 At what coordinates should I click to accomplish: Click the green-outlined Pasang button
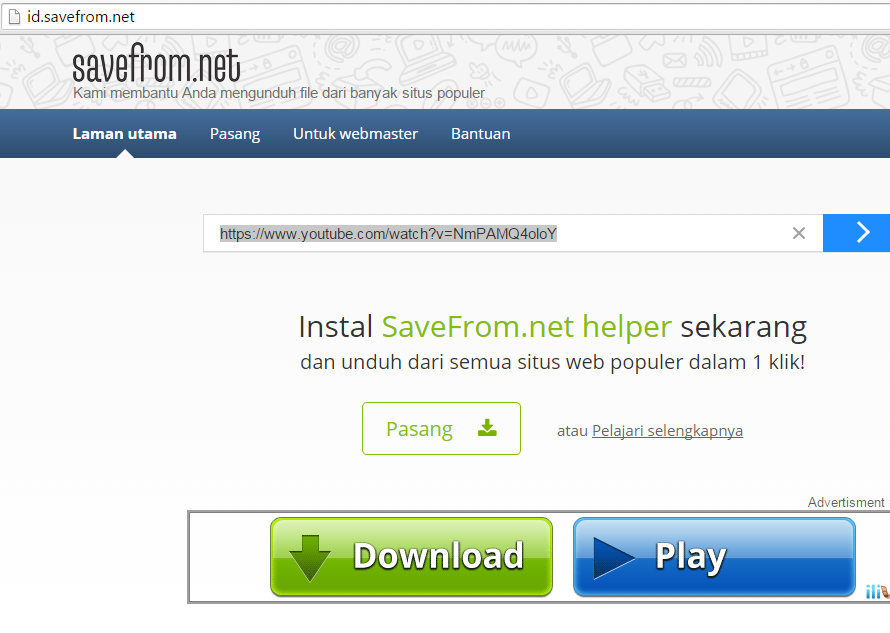pos(441,429)
